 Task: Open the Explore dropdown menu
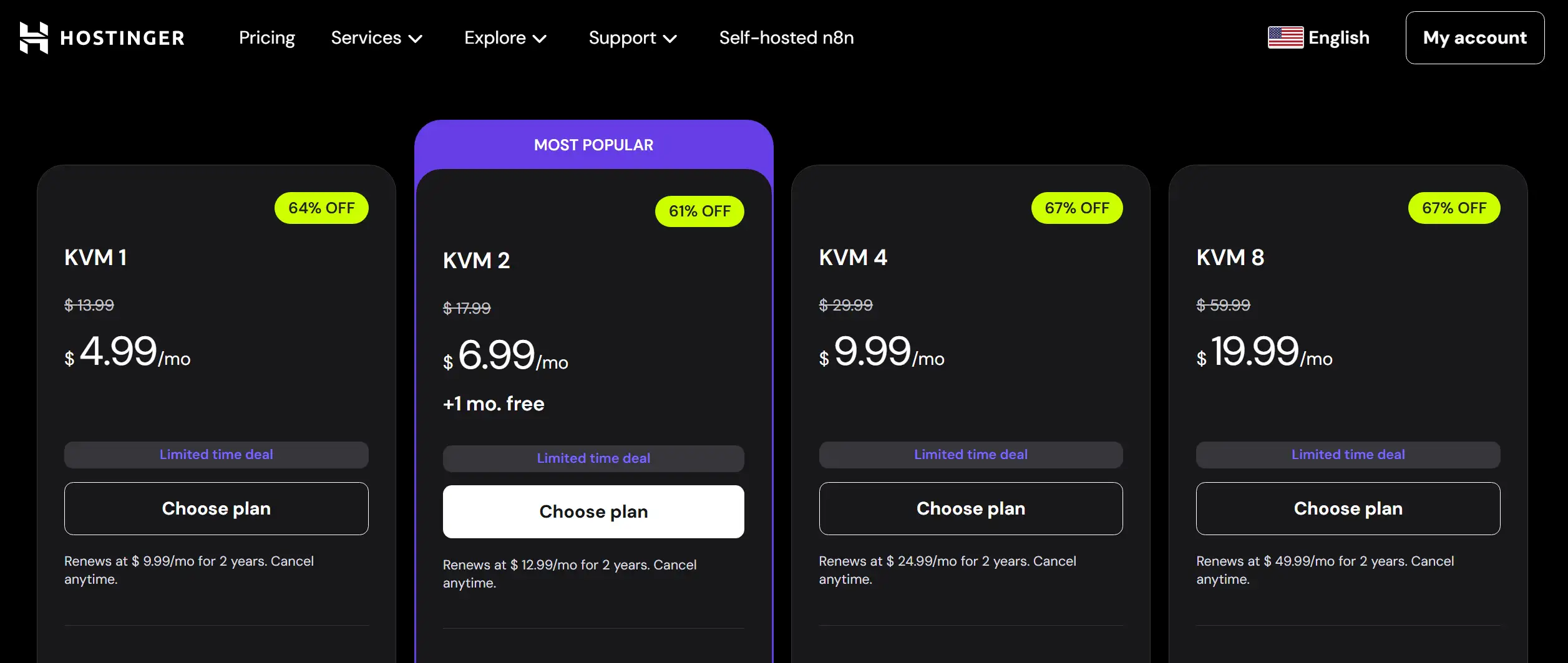click(x=505, y=38)
